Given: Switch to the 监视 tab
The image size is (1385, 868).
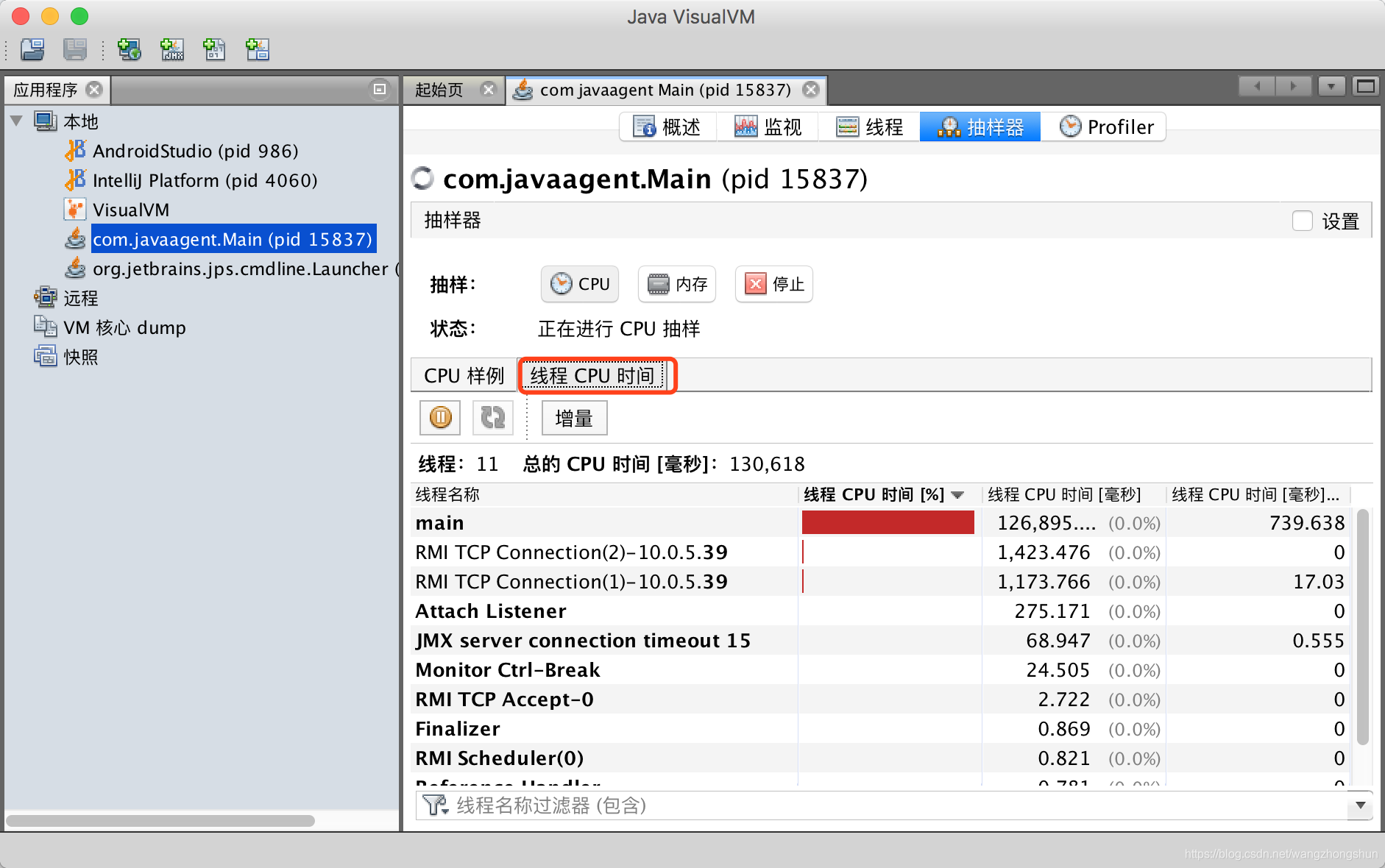Looking at the screenshot, I should pos(768,127).
